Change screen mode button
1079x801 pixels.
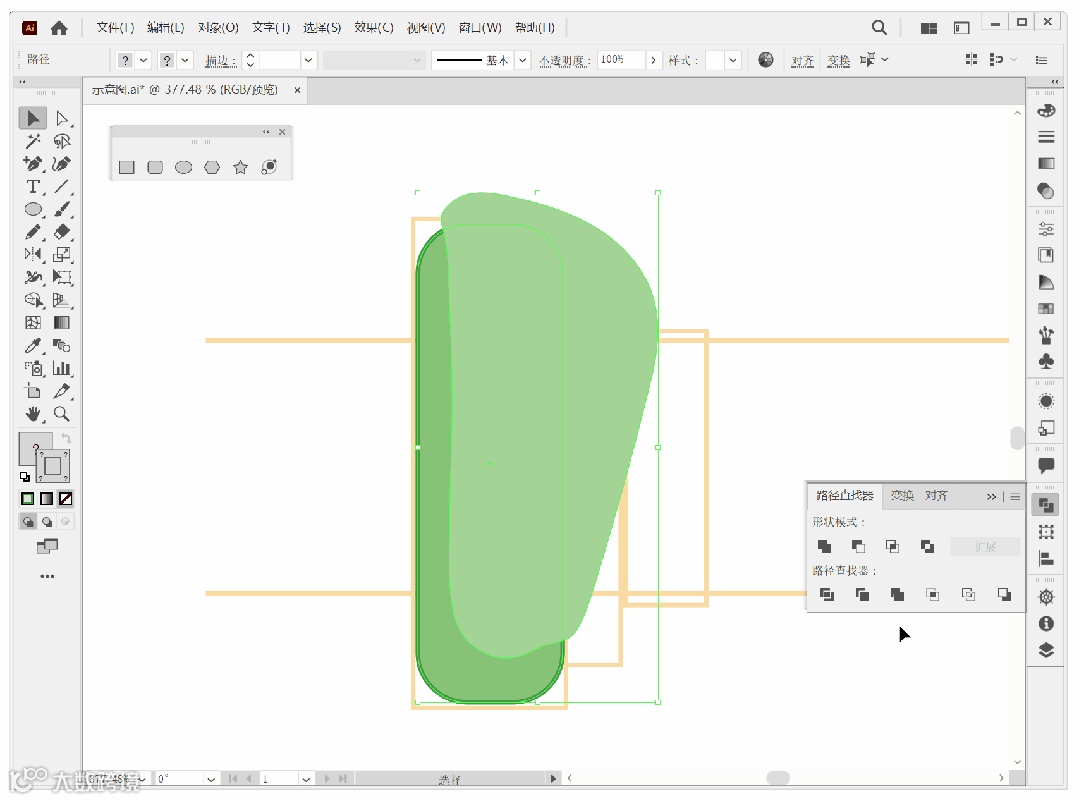[x=47, y=546]
